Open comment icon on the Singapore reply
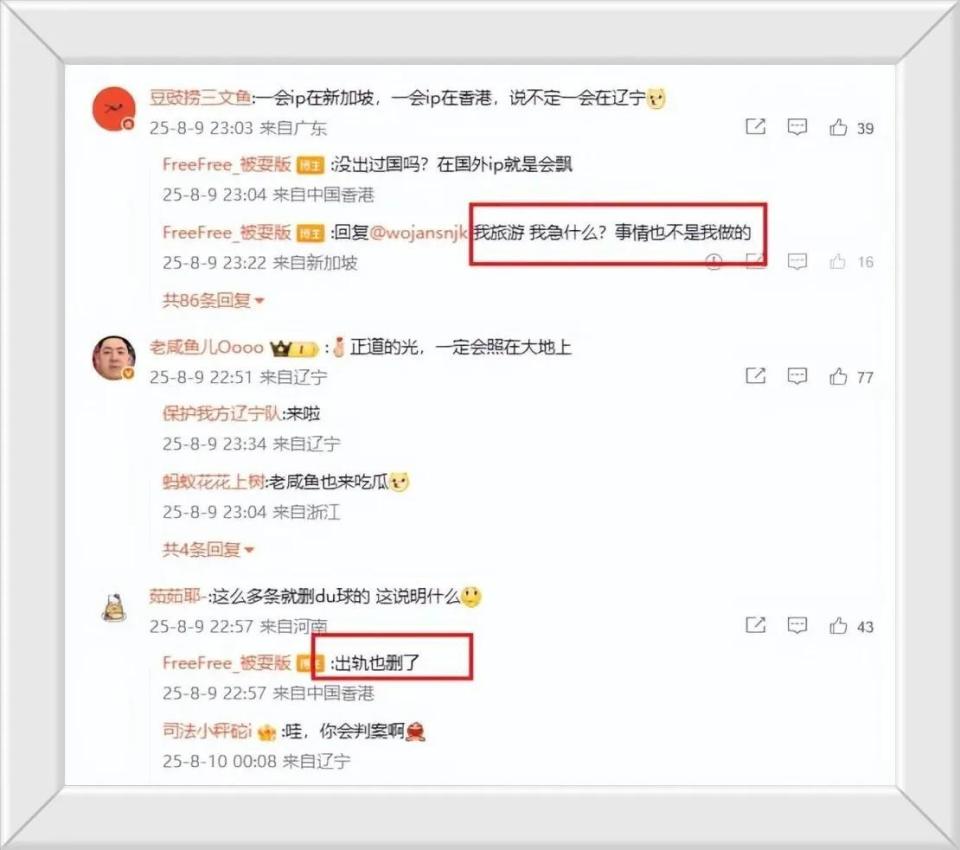This screenshot has width=960, height=850. coord(797,261)
